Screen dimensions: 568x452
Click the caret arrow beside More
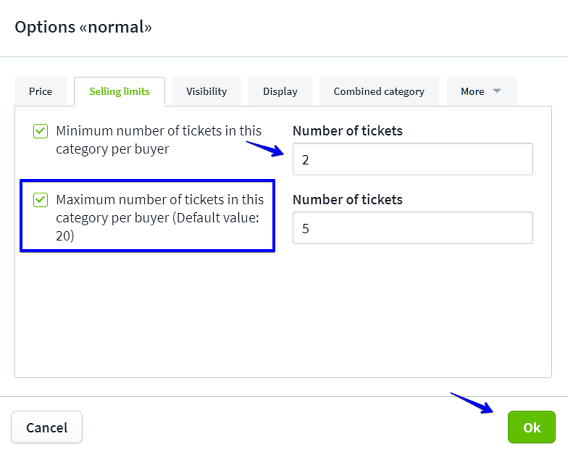(x=497, y=91)
